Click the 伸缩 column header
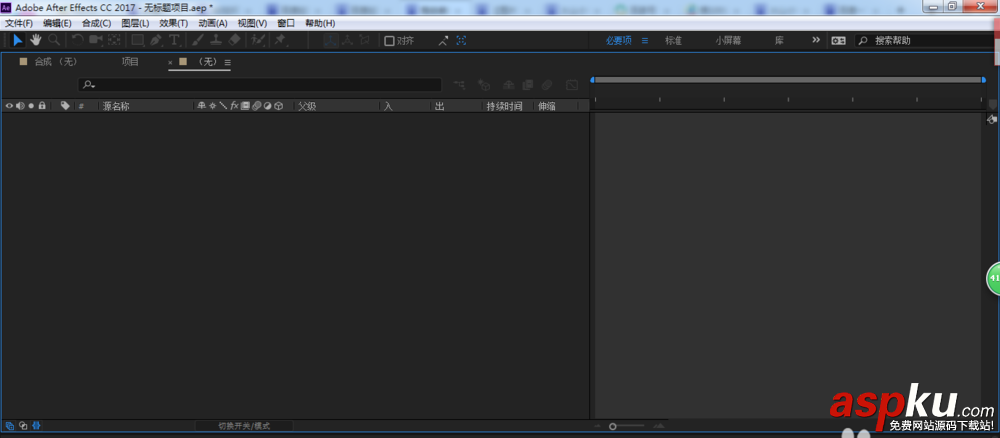This screenshot has height=438, width=1000. click(547, 106)
